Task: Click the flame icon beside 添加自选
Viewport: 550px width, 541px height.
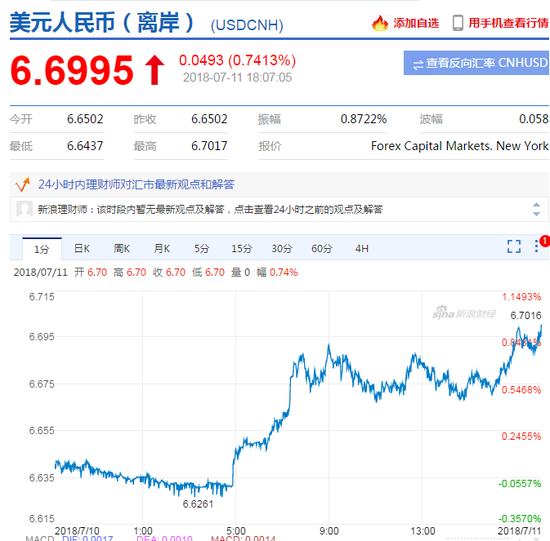Action: point(380,23)
